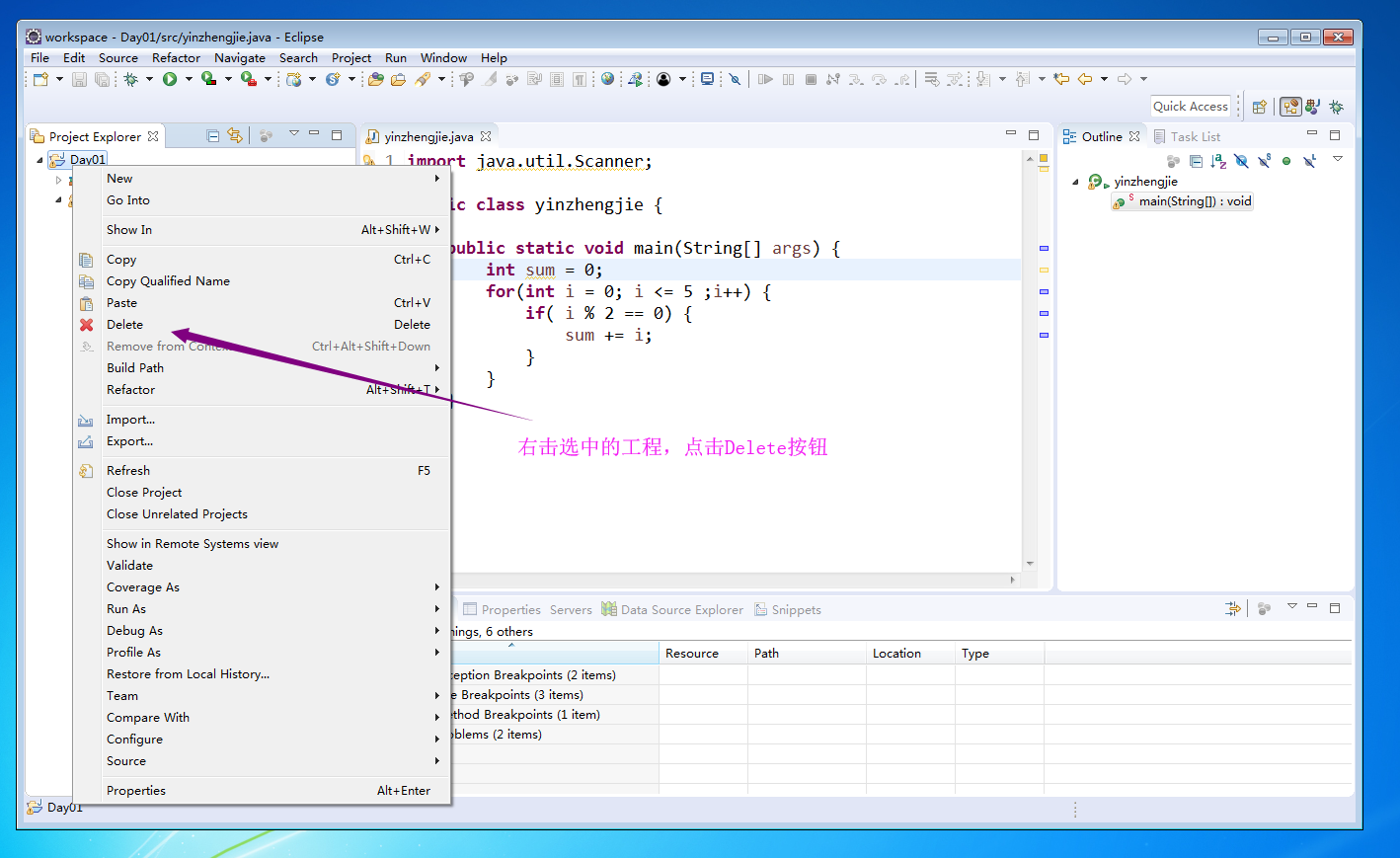The width and height of the screenshot is (1400, 858).
Task: Switch to the Data Source Explorer tab
Action: click(x=672, y=610)
